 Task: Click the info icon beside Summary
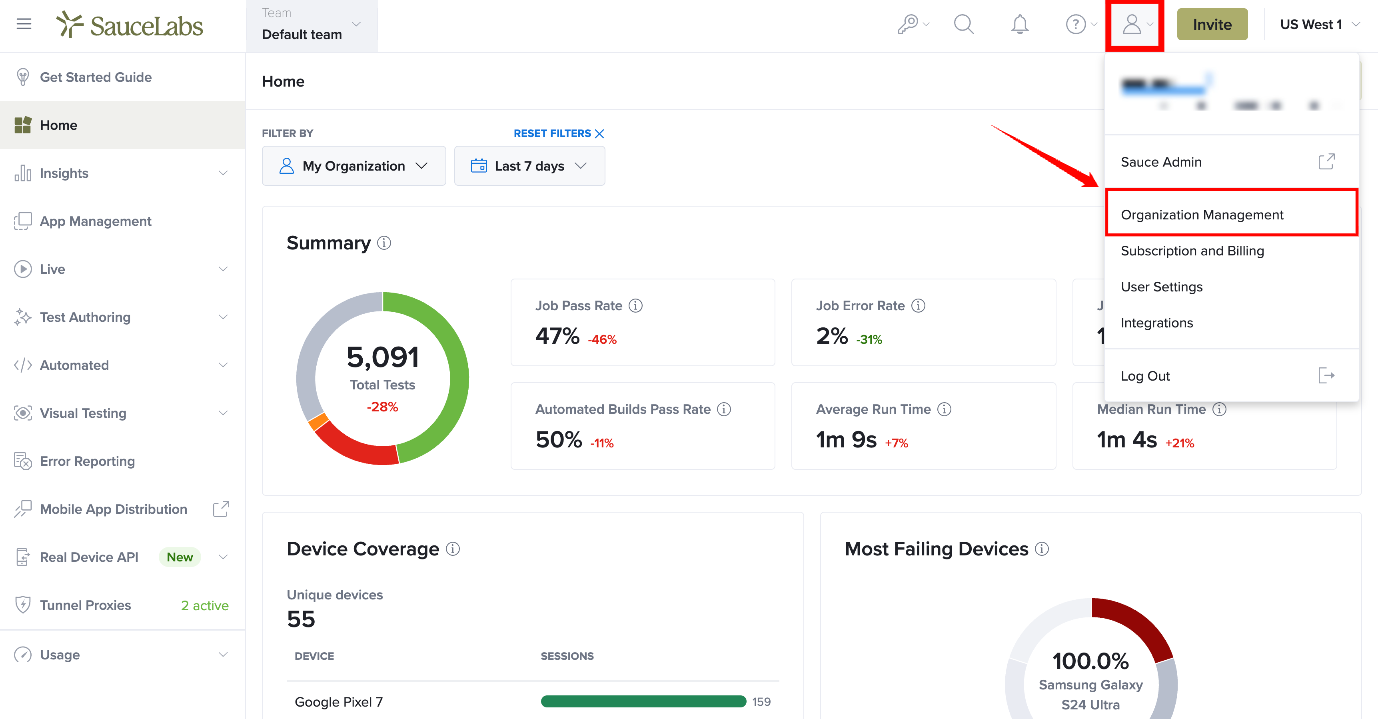point(384,243)
